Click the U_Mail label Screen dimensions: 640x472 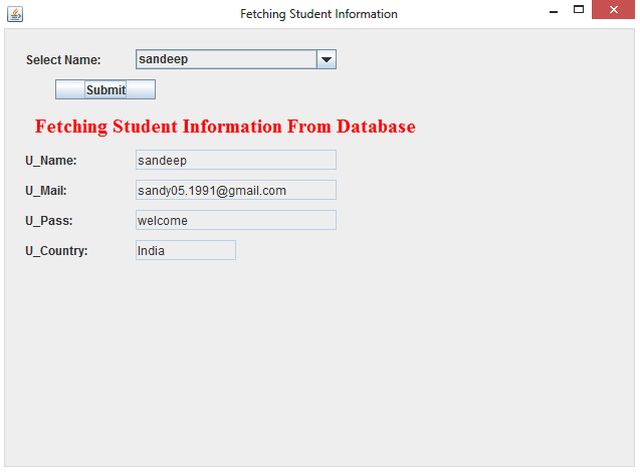click(x=46, y=190)
